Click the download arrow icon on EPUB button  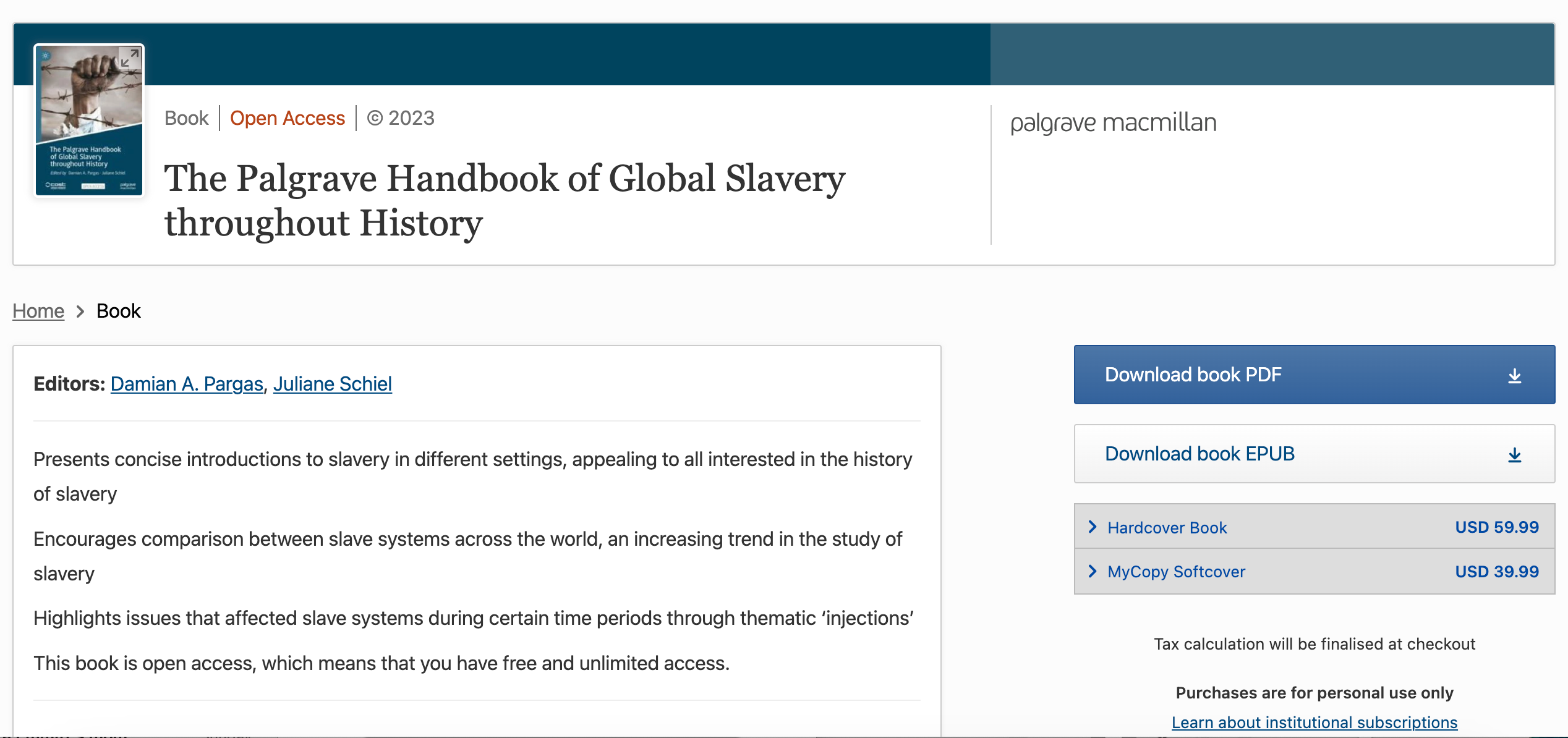[1514, 455]
